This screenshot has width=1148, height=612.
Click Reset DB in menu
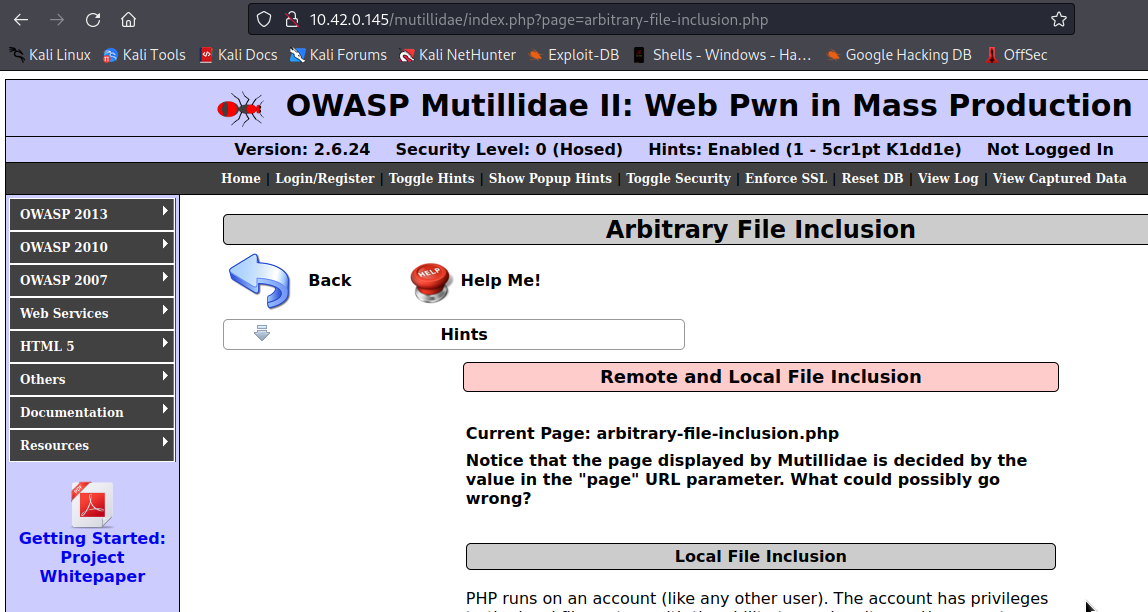872,178
